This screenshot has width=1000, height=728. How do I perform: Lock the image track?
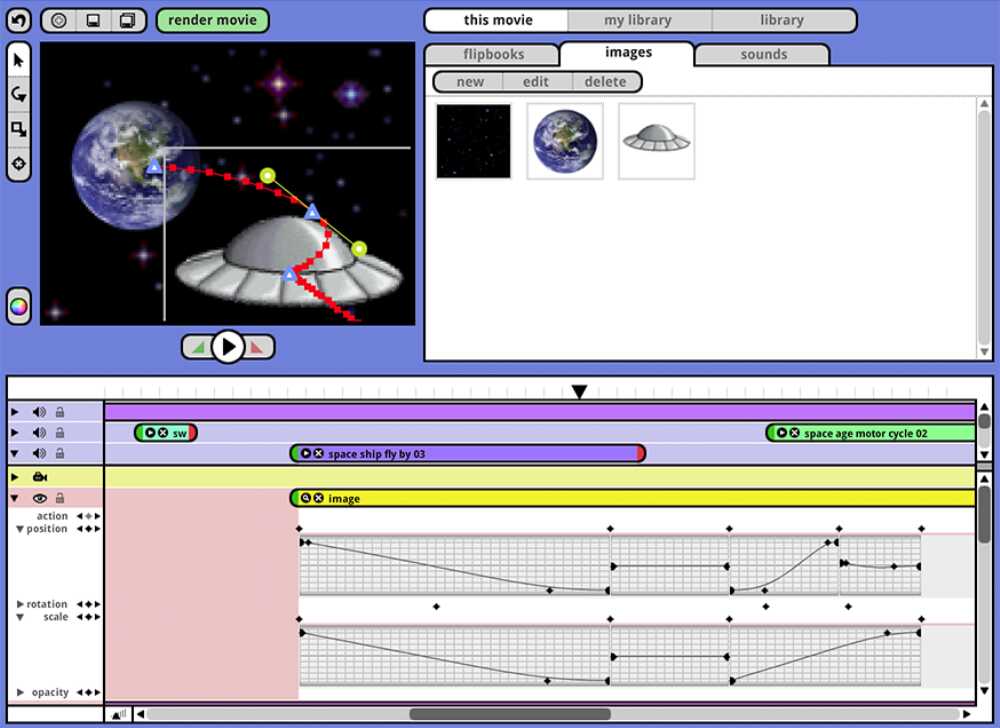[60, 498]
